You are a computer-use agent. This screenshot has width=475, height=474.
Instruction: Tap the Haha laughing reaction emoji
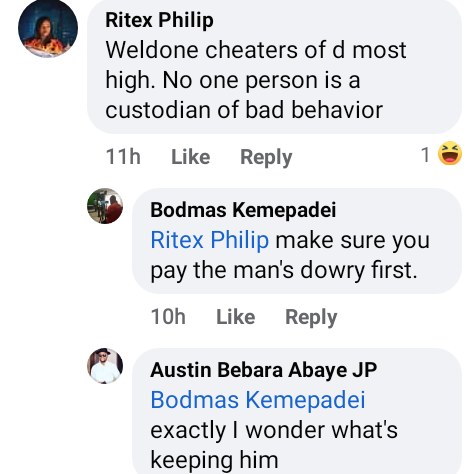pyautogui.click(x=450, y=153)
